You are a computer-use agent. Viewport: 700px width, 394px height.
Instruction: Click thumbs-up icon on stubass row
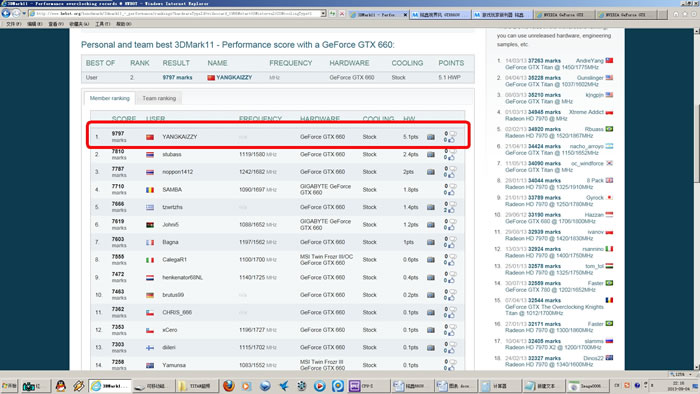451,158
